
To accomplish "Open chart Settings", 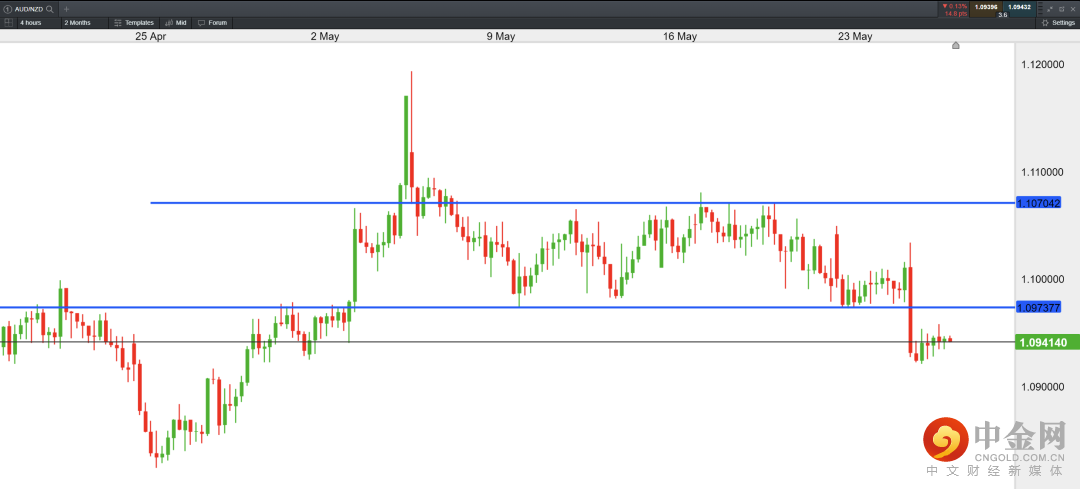I will pos(1059,23).
